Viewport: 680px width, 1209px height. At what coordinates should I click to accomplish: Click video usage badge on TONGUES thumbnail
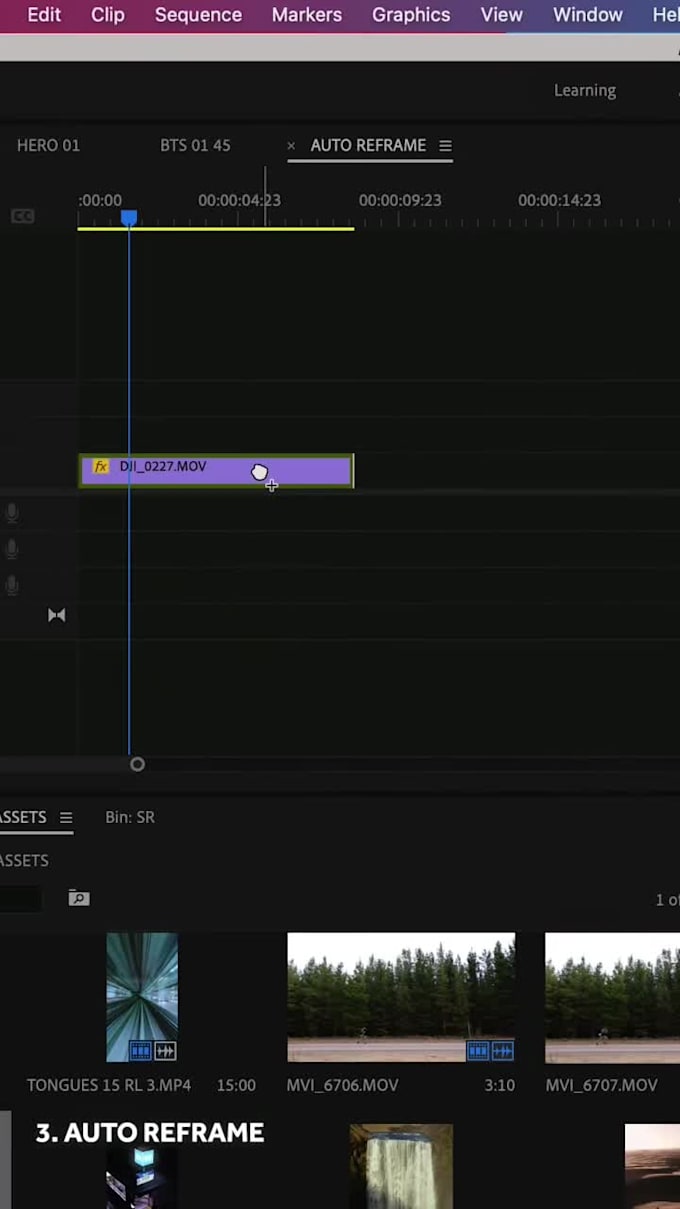tap(140, 1050)
